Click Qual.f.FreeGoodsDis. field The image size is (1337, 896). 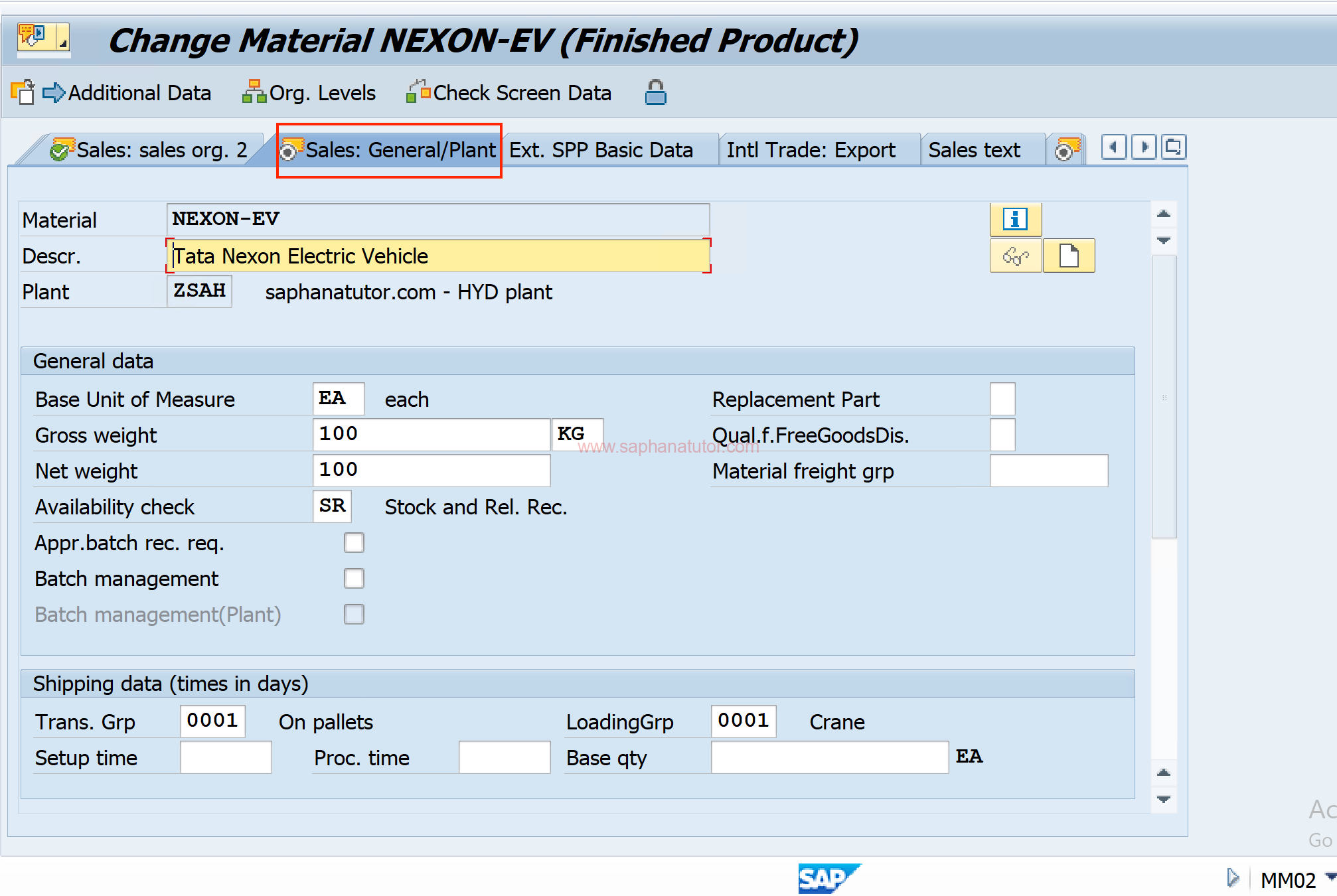click(1002, 435)
